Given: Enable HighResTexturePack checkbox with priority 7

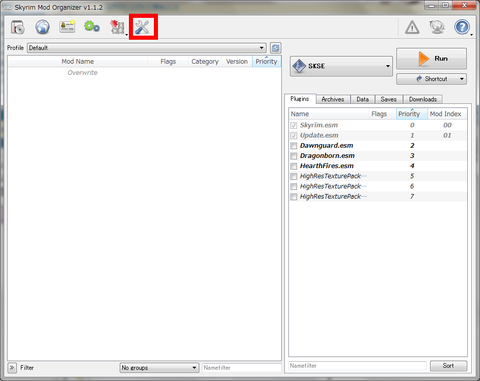Looking at the screenshot, I should click(x=293, y=197).
